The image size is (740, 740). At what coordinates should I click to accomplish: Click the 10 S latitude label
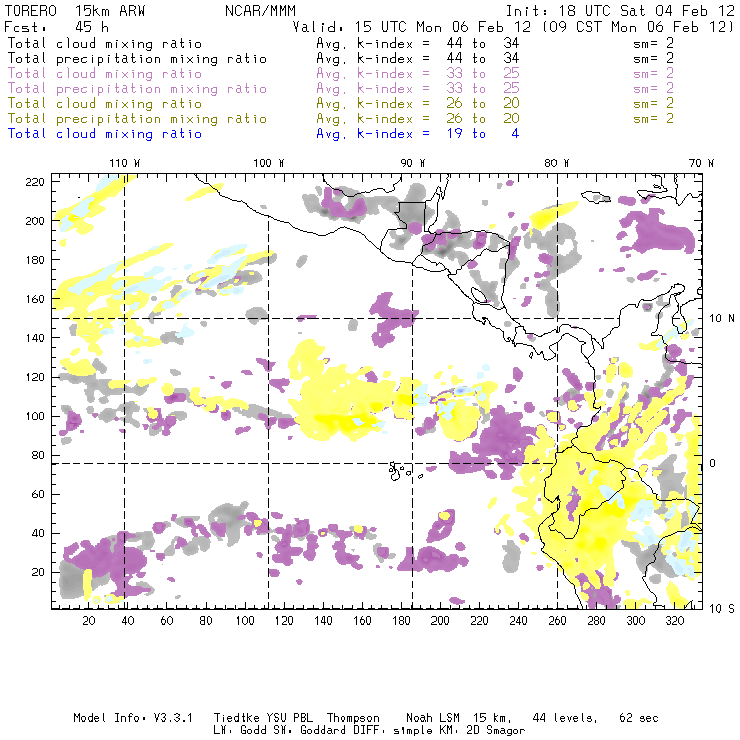[x=718, y=608]
